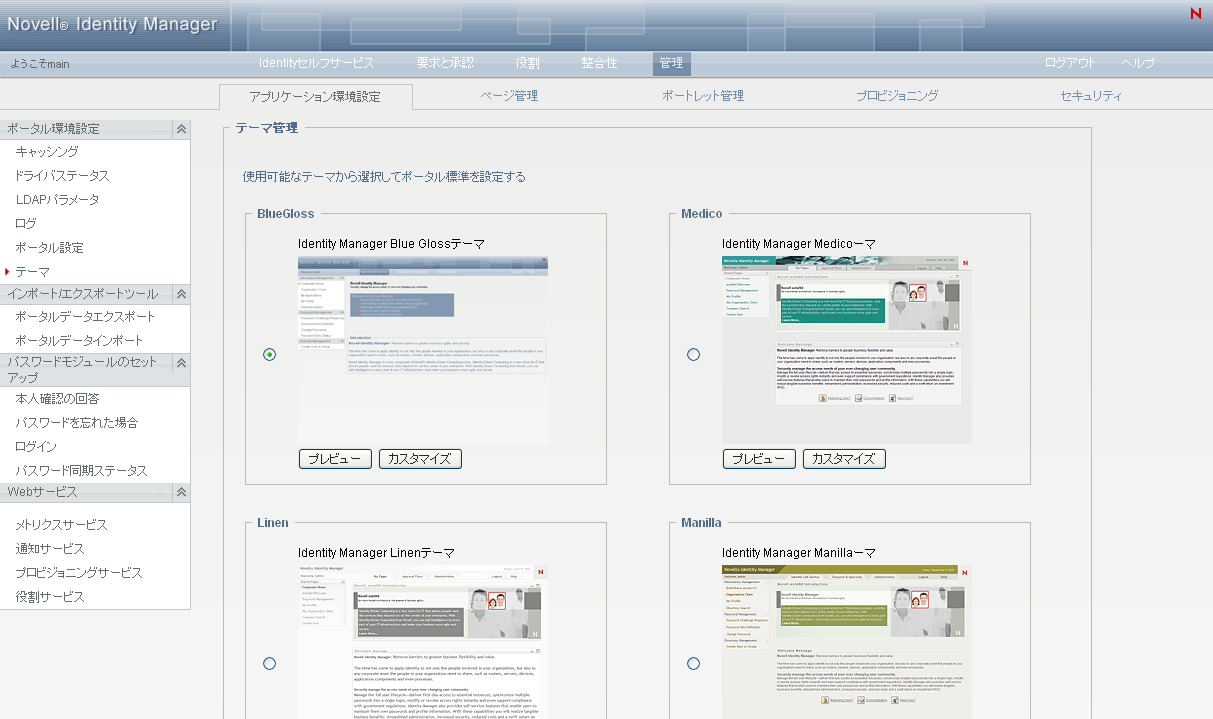1213x719 pixels.
Task: Open パスワード同期ステータス in the sidebar
Action: (81, 471)
